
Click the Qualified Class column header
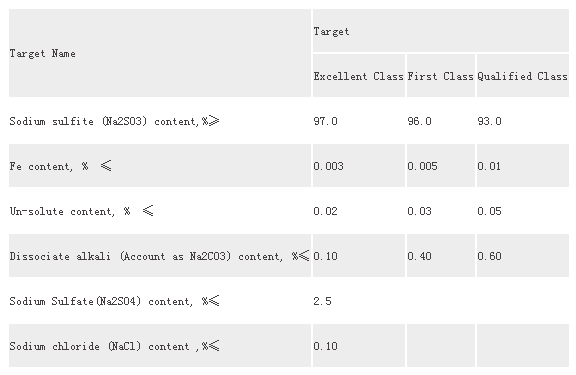523,76
